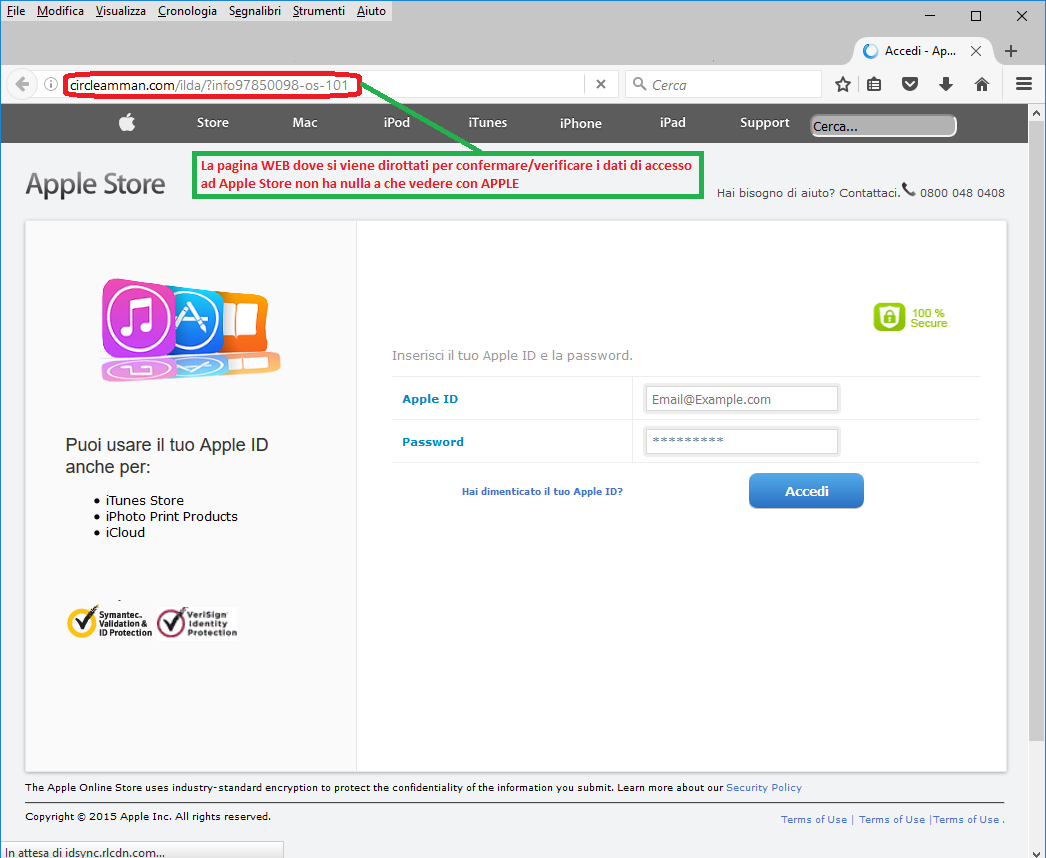Open the File menu
Screen dimensions: 1046x858
click(x=15, y=11)
